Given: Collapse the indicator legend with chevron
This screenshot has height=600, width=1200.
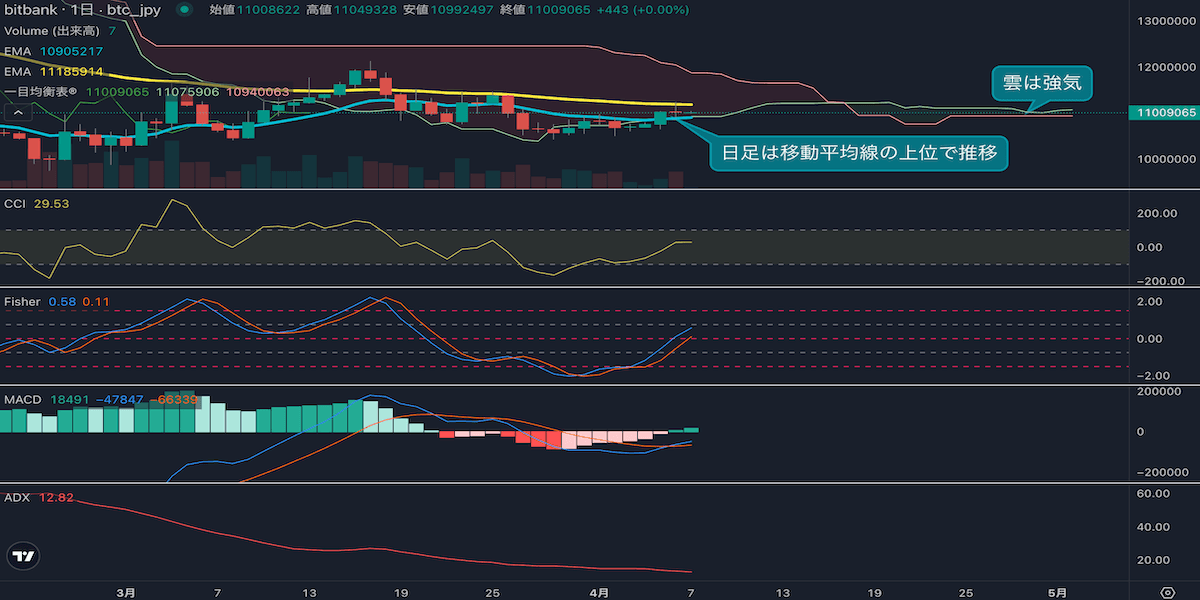Looking at the screenshot, I should (16, 113).
